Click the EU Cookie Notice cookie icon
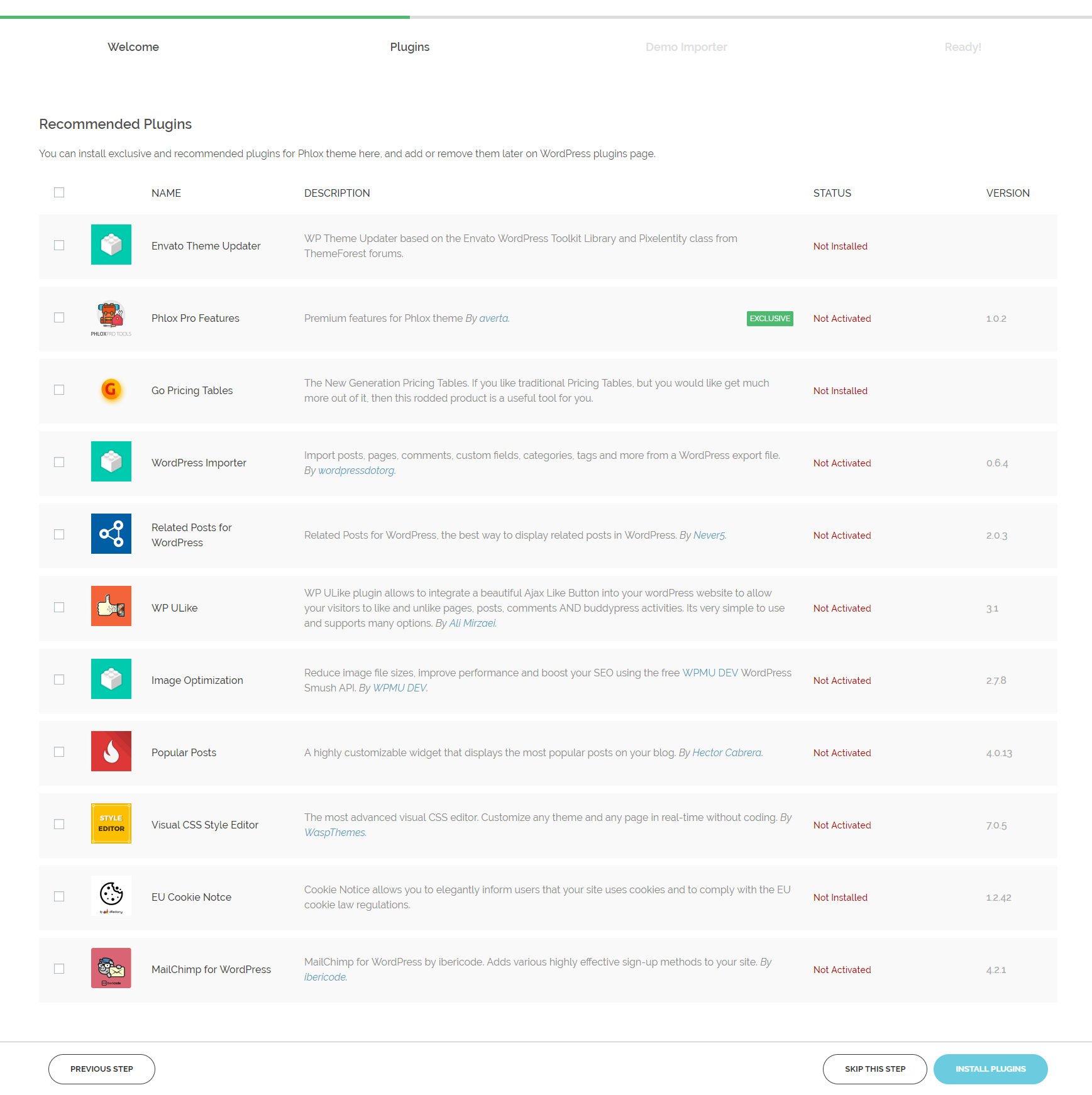1092x1095 pixels. (111, 896)
